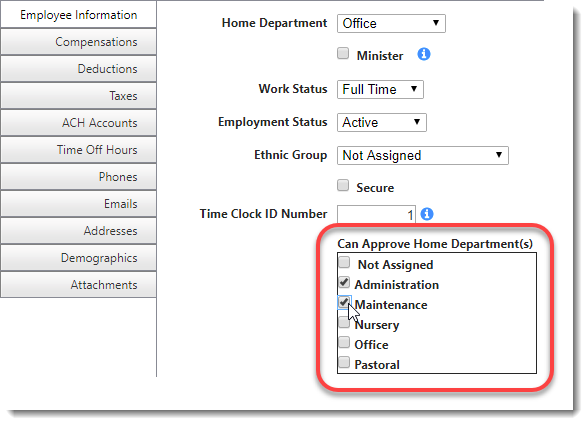
Task: Open the Home Department dropdown
Action: pos(391,24)
